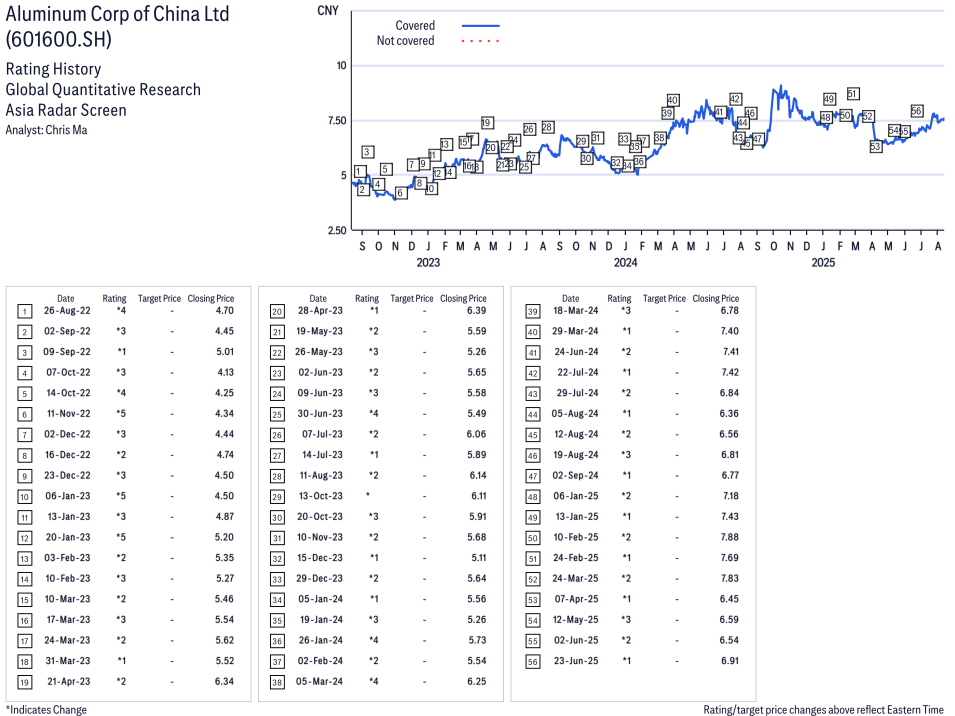Screen dimensions: 955x716
Task: Select the (601600.SH) ticker text
Action: pos(59,39)
